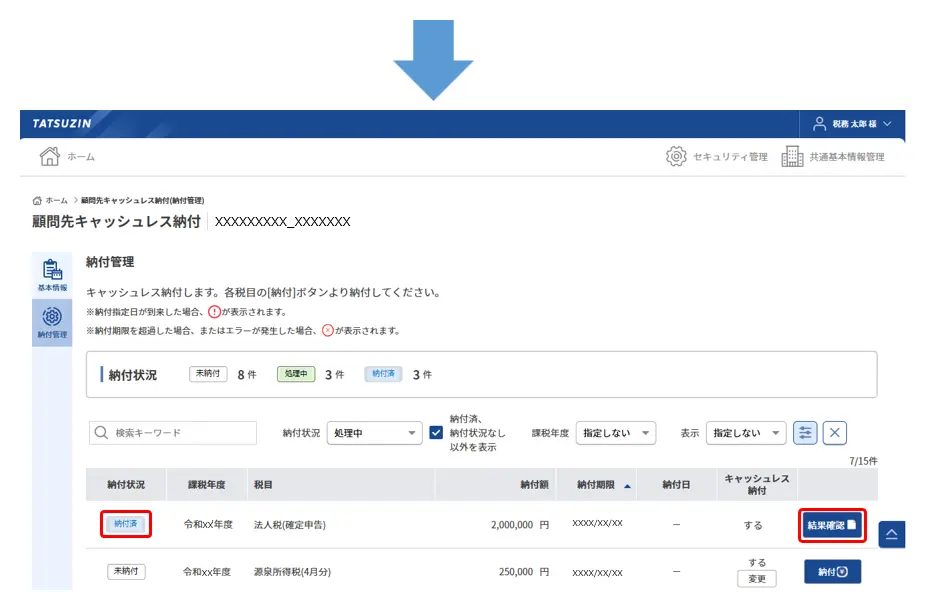The width and height of the screenshot is (945, 592).
Task: Click the home icon in navigation bar
Action: (x=49, y=156)
